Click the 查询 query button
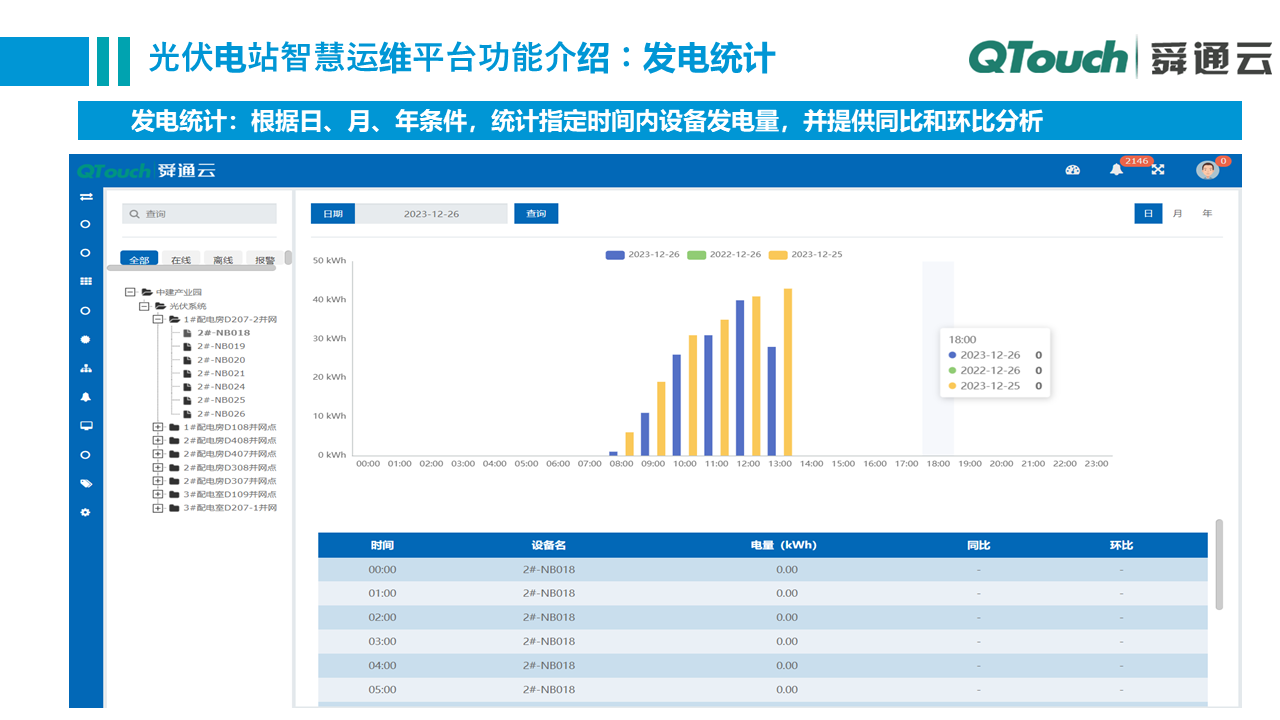Image resolution: width=1280 pixels, height=720 pixels. [x=537, y=213]
